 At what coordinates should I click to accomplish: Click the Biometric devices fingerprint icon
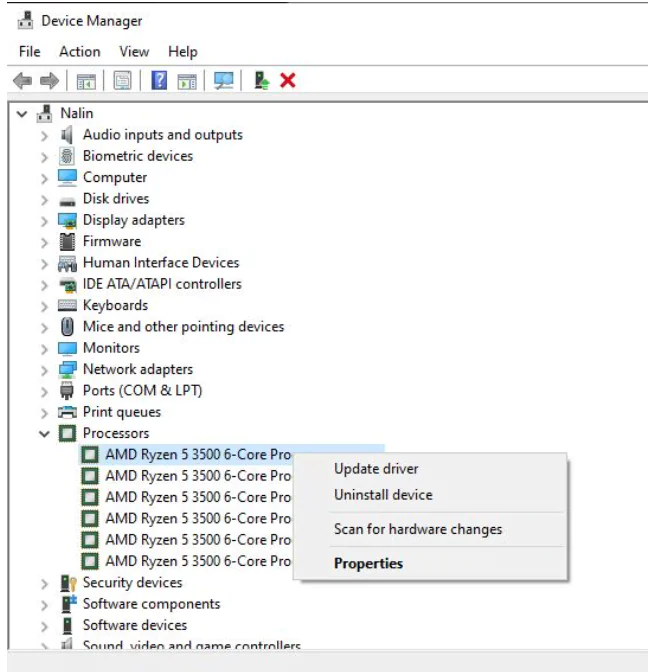pyautogui.click(x=67, y=156)
